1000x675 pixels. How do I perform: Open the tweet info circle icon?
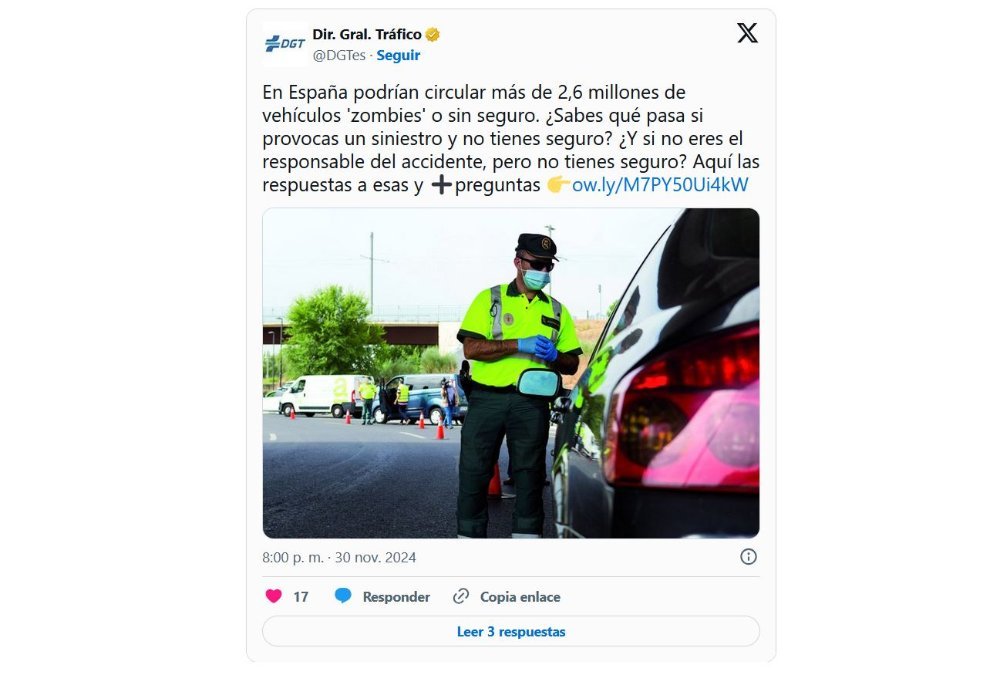pyautogui.click(x=748, y=557)
